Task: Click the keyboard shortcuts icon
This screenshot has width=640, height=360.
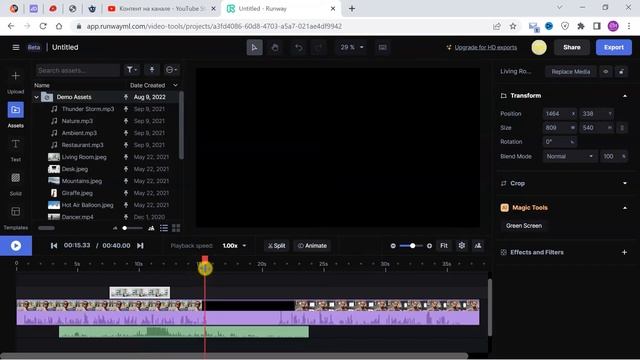Action: click(382, 47)
